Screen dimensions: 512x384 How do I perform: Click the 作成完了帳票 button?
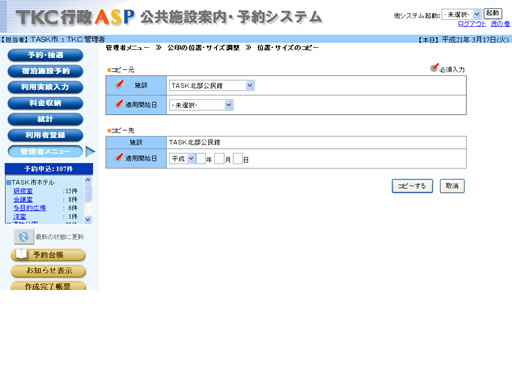click(48, 286)
